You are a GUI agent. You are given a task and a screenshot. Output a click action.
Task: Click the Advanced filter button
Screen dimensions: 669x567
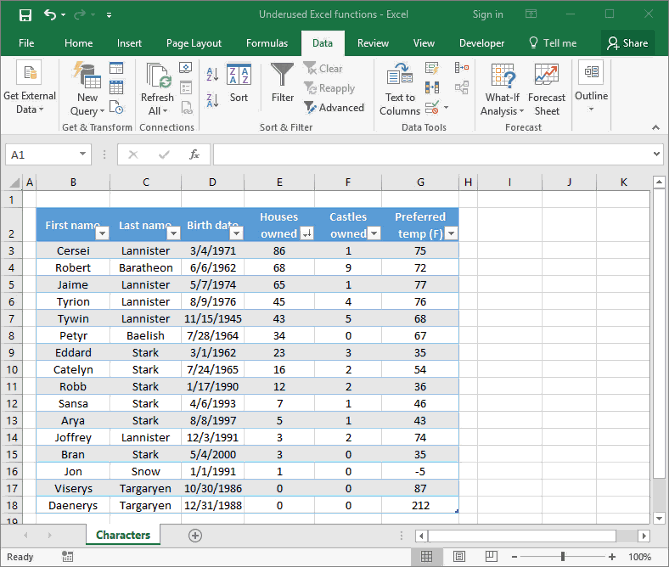click(x=333, y=107)
